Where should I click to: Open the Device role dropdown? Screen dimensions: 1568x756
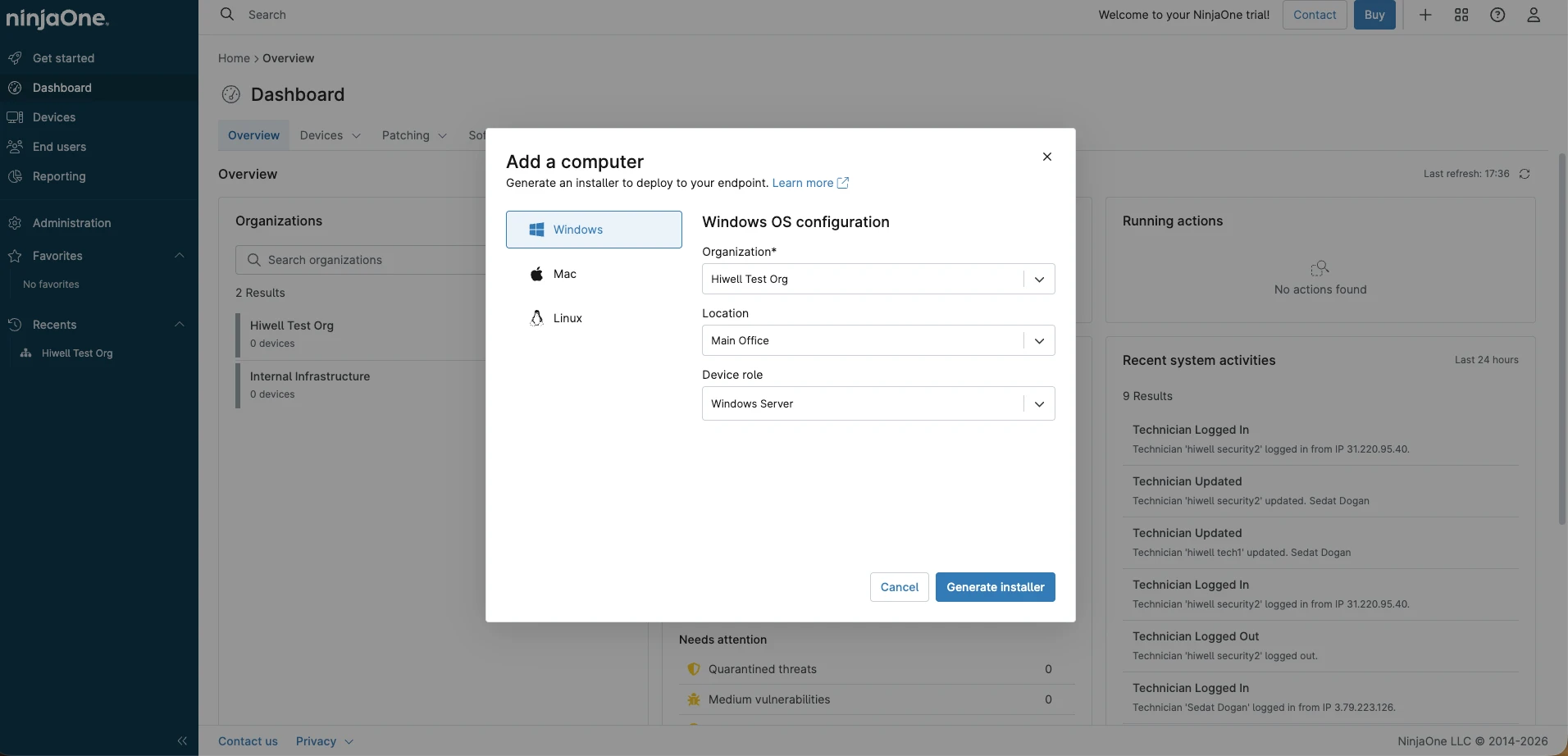878,403
